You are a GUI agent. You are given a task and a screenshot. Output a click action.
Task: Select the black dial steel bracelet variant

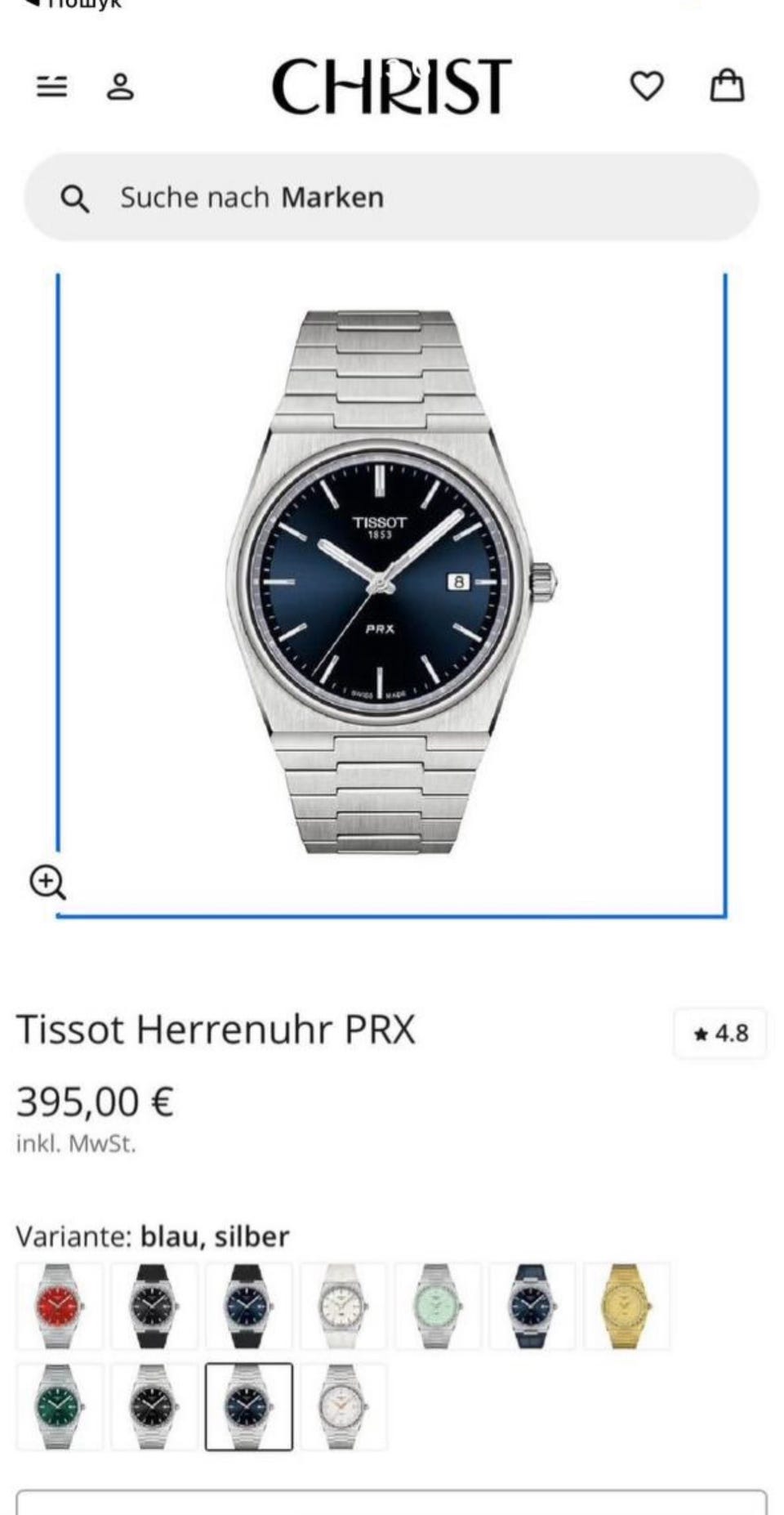[154, 1407]
